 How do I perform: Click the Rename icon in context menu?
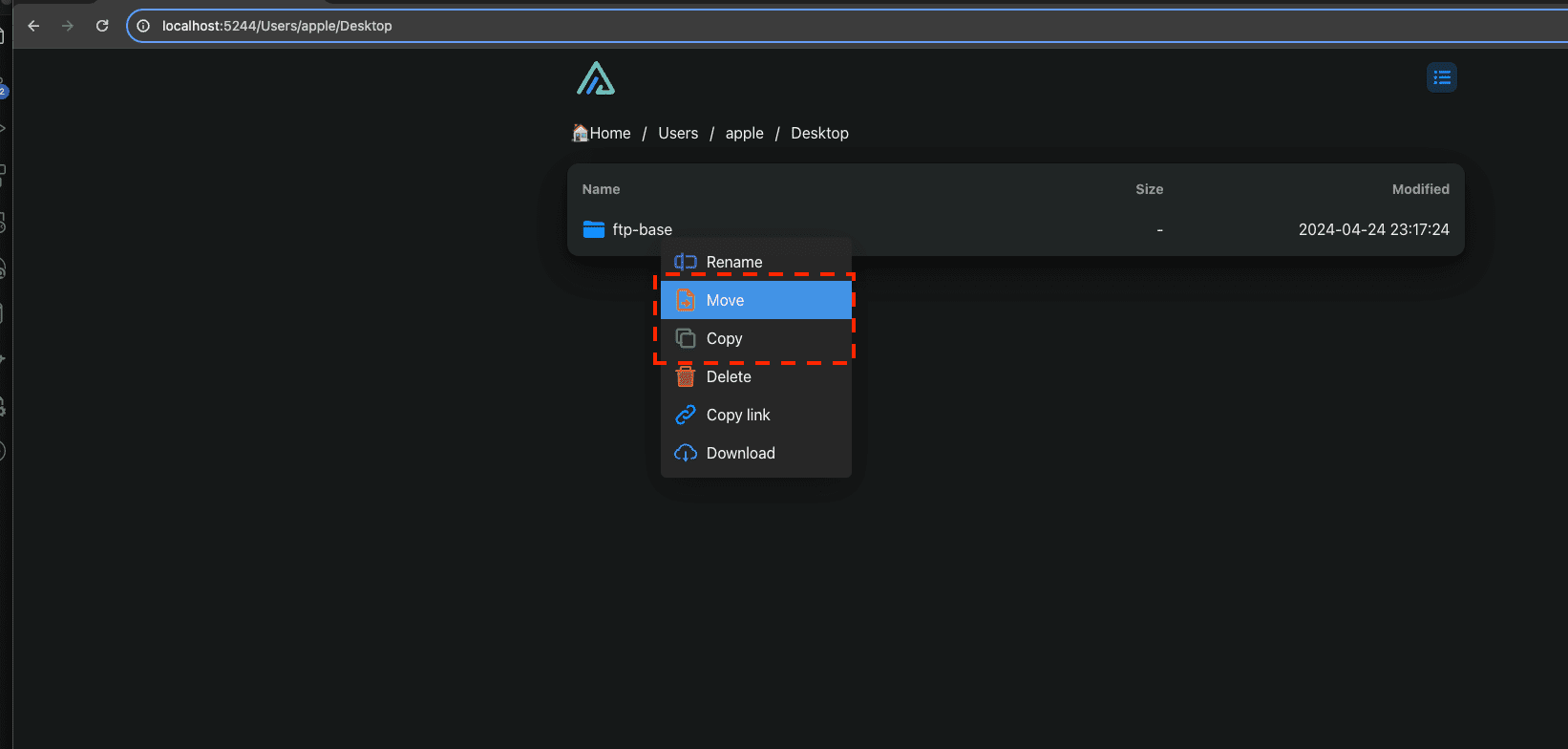[686, 262]
